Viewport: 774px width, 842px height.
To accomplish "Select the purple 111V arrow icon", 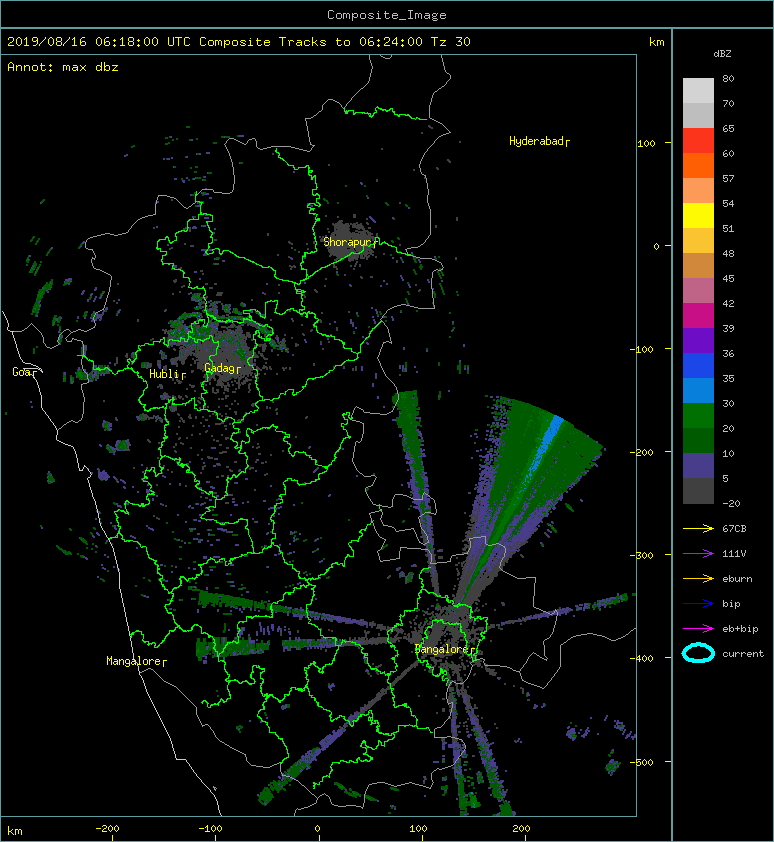I will (x=698, y=554).
